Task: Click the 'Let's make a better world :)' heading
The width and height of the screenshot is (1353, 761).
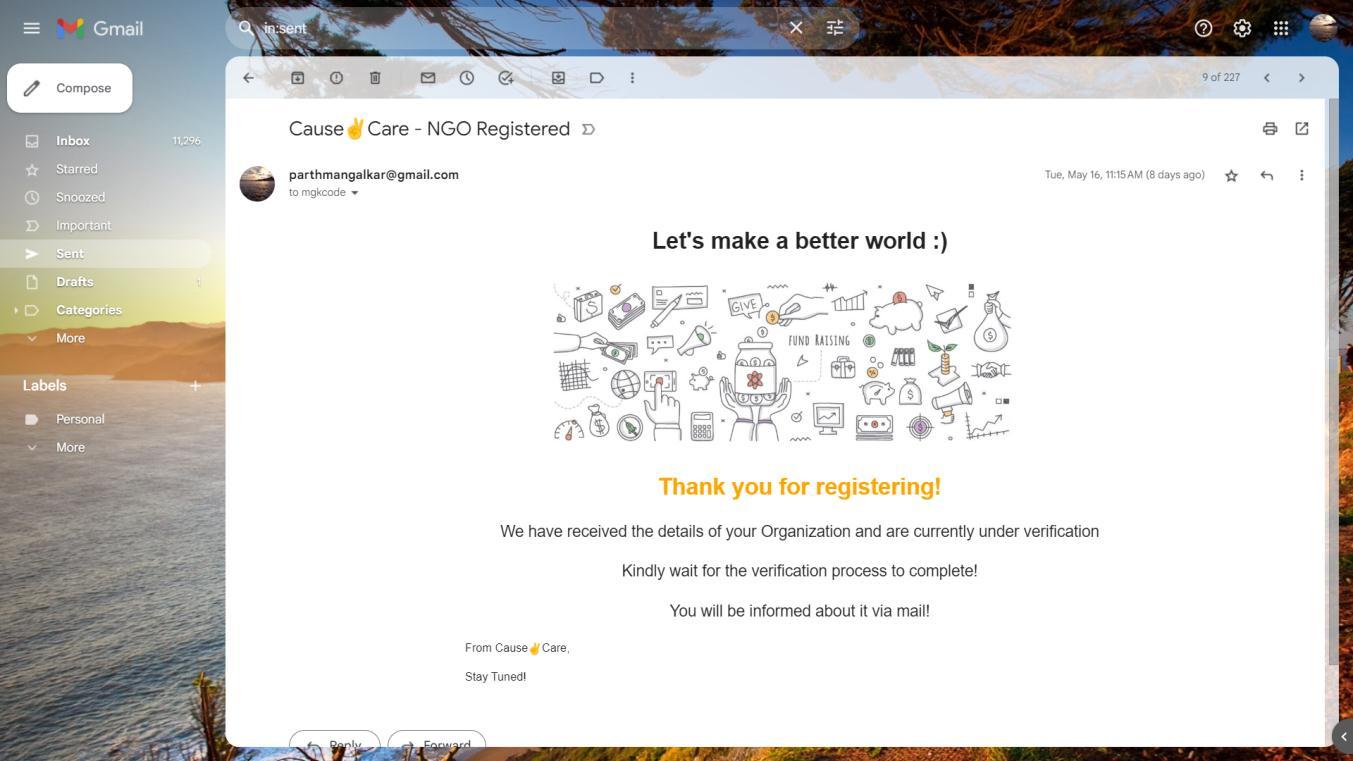Action: click(800, 241)
